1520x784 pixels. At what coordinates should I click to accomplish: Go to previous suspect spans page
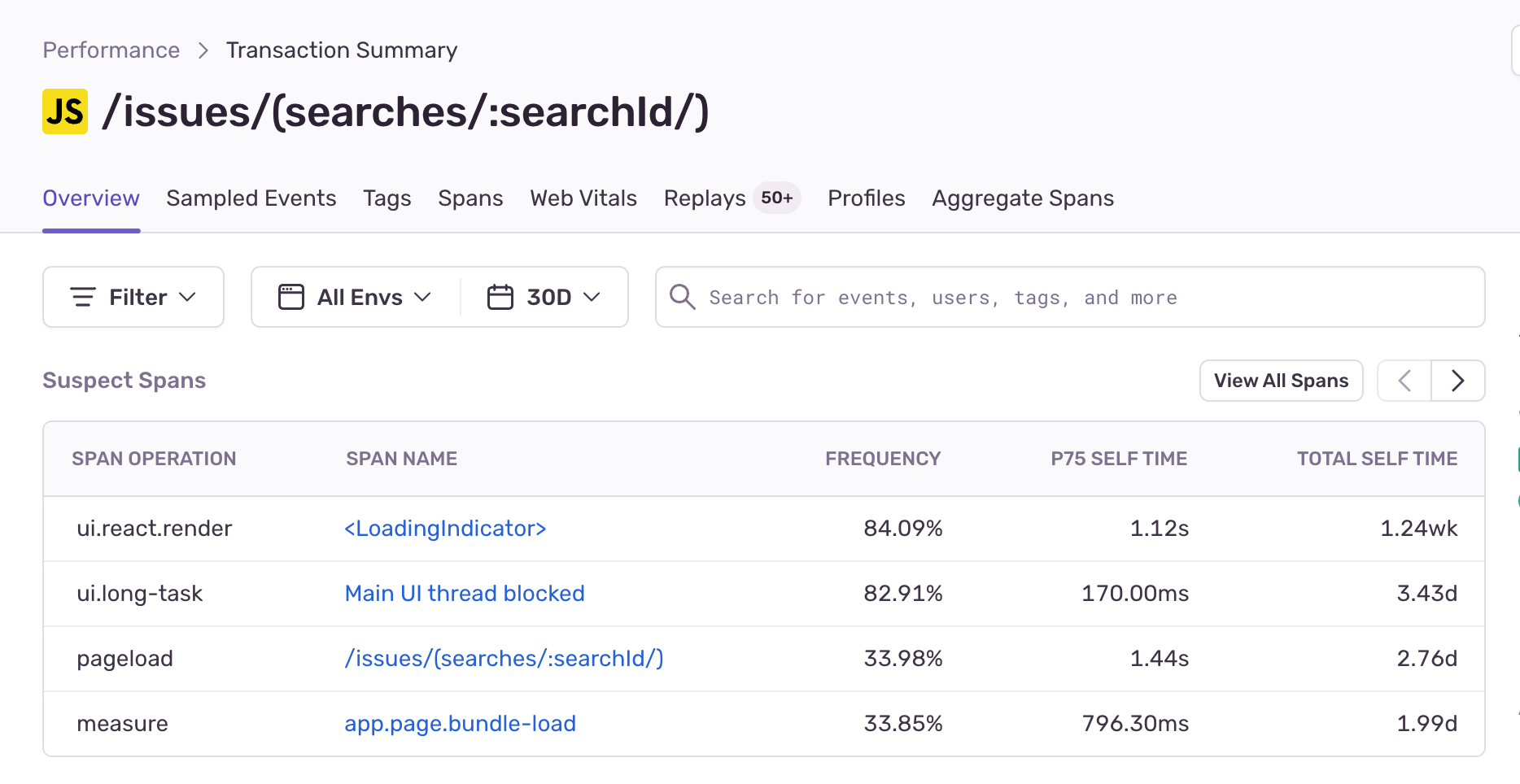click(1404, 381)
